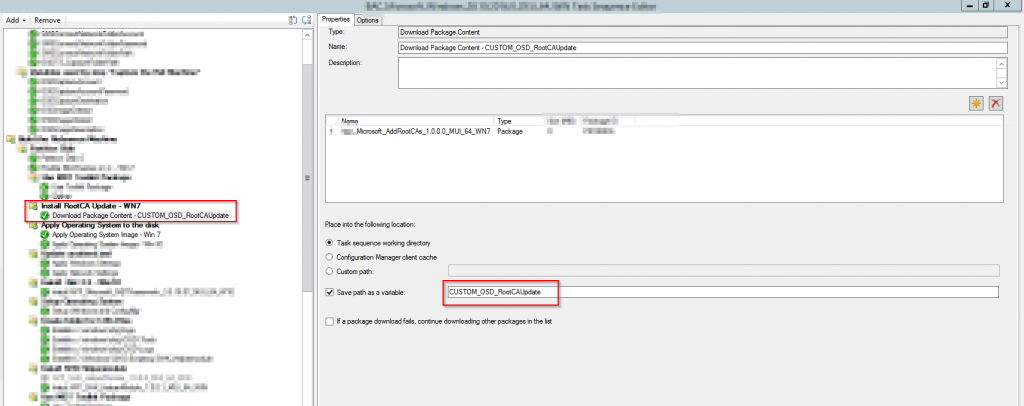Click the Type column header in package list
Image resolution: width=1024 pixels, height=406 pixels.
(520, 121)
